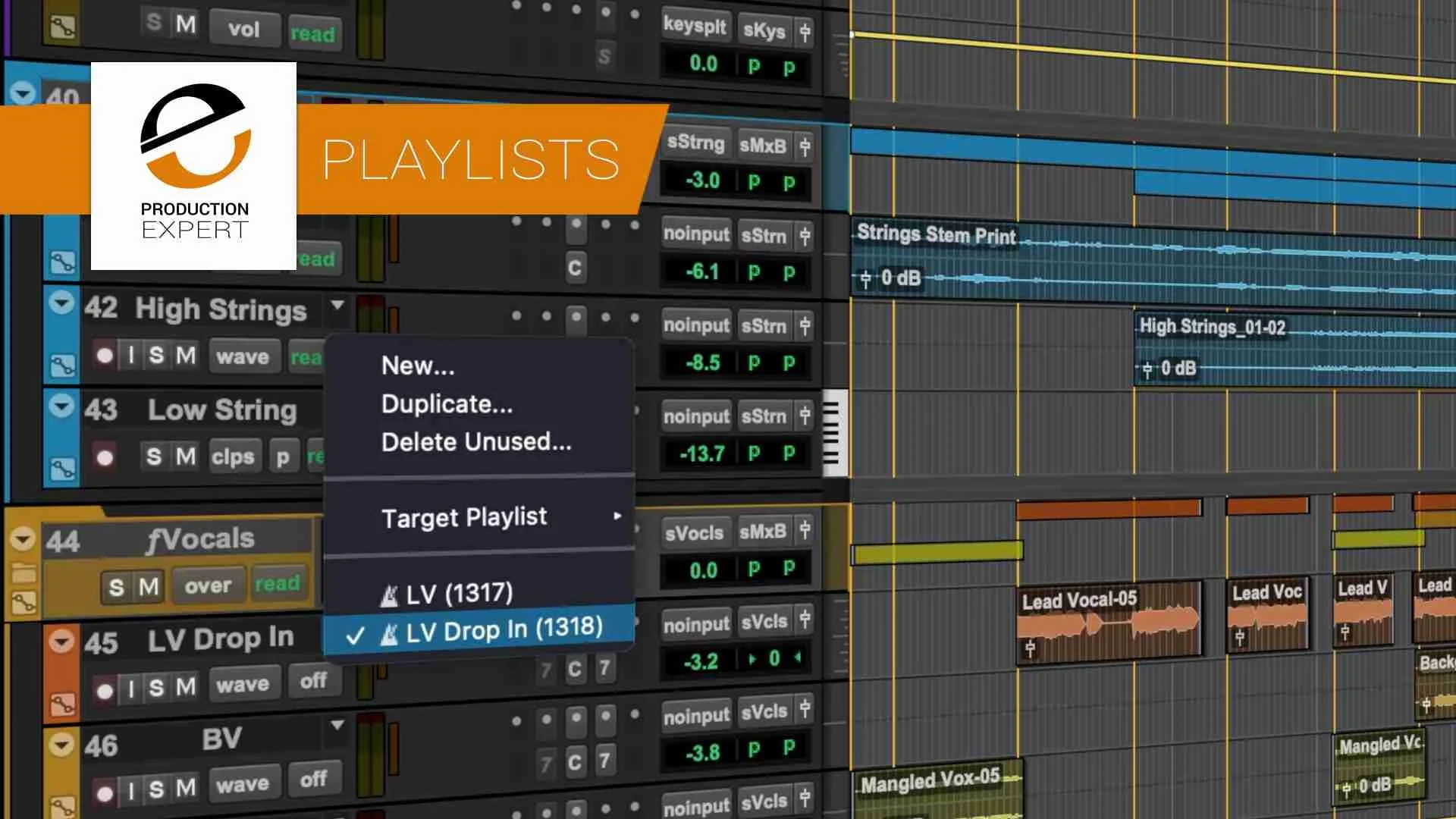Click the clip gain icon on Strings Stem Print clip
The height and width of the screenshot is (819, 1456).
pyautogui.click(x=865, y=279)
